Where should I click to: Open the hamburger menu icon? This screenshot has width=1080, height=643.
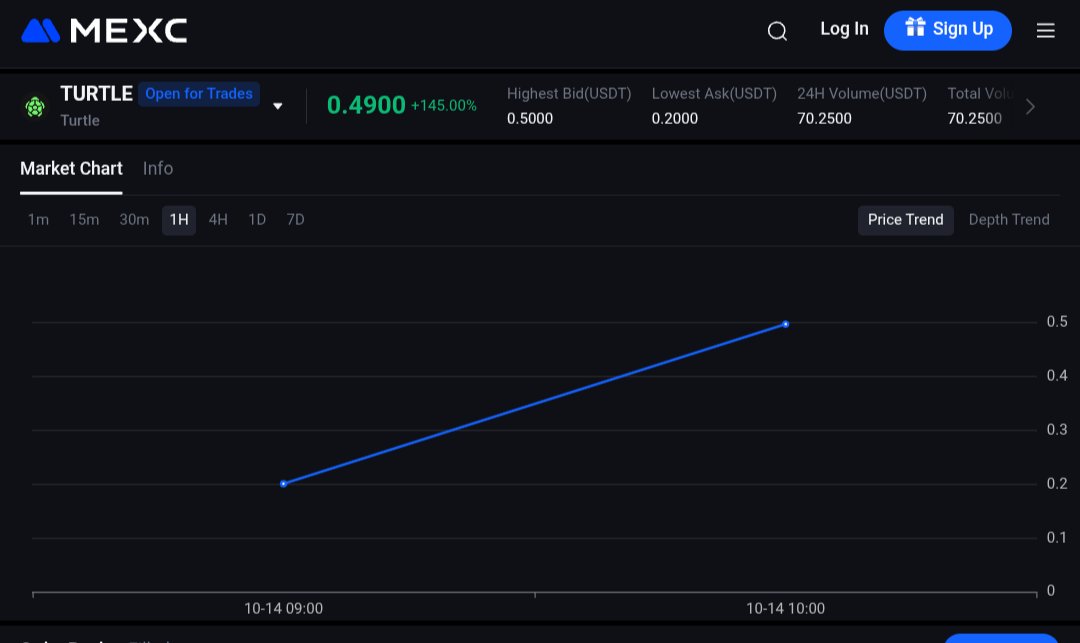point(1046,31)
